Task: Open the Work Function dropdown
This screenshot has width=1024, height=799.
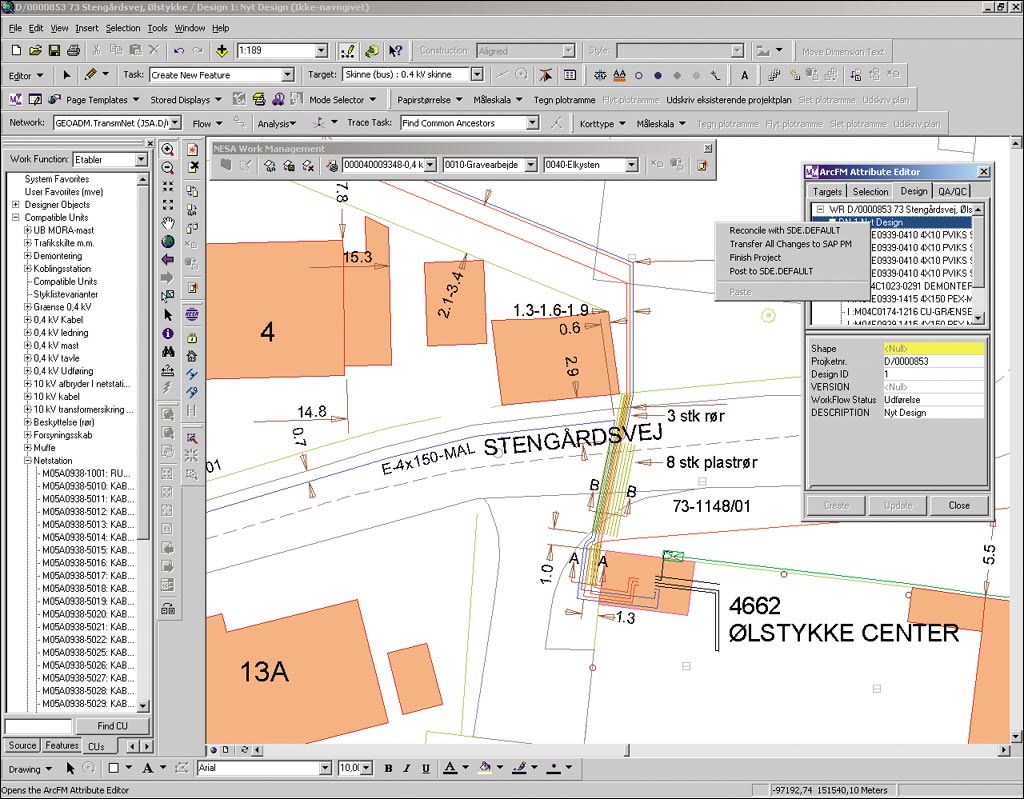Action: point(140,160)
